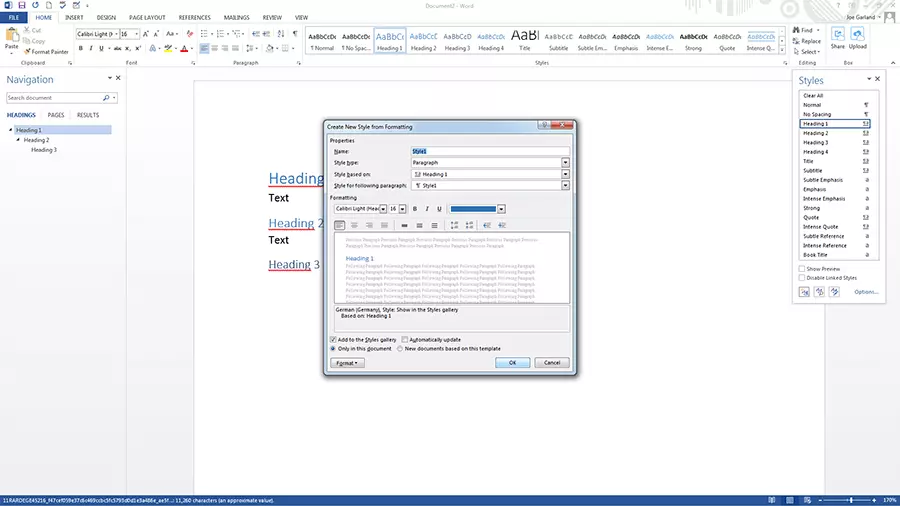This screenshot has width=900, height=506.
Task: Click the Bold button in the style dialog
Action: coord(415,209)
